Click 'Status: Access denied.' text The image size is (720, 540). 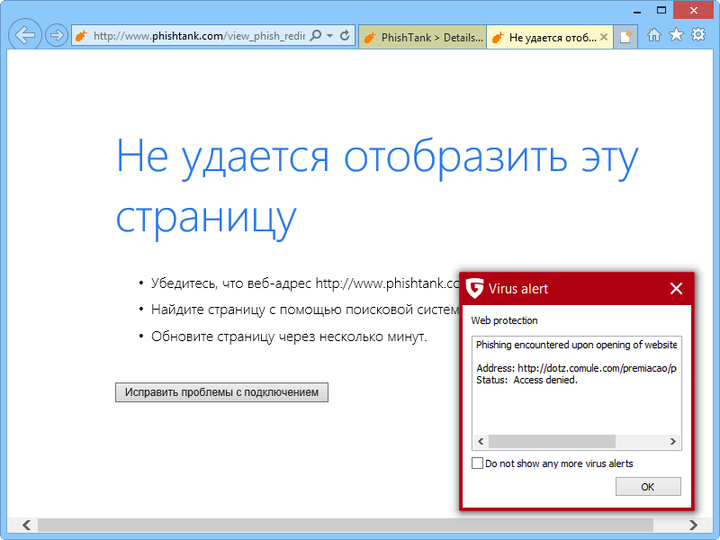(527, 380)
